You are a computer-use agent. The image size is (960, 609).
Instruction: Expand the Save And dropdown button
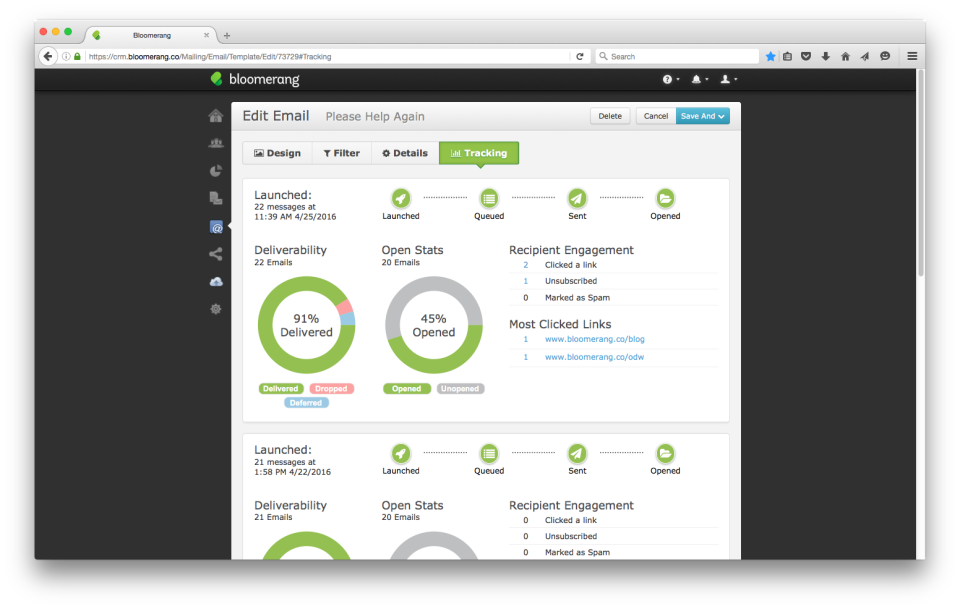pos(702,116)
